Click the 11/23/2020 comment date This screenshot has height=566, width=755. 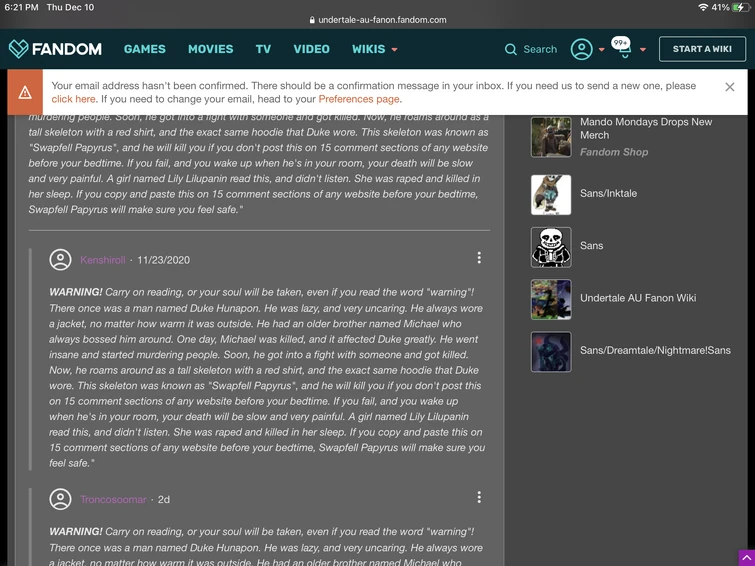(163, 260)
